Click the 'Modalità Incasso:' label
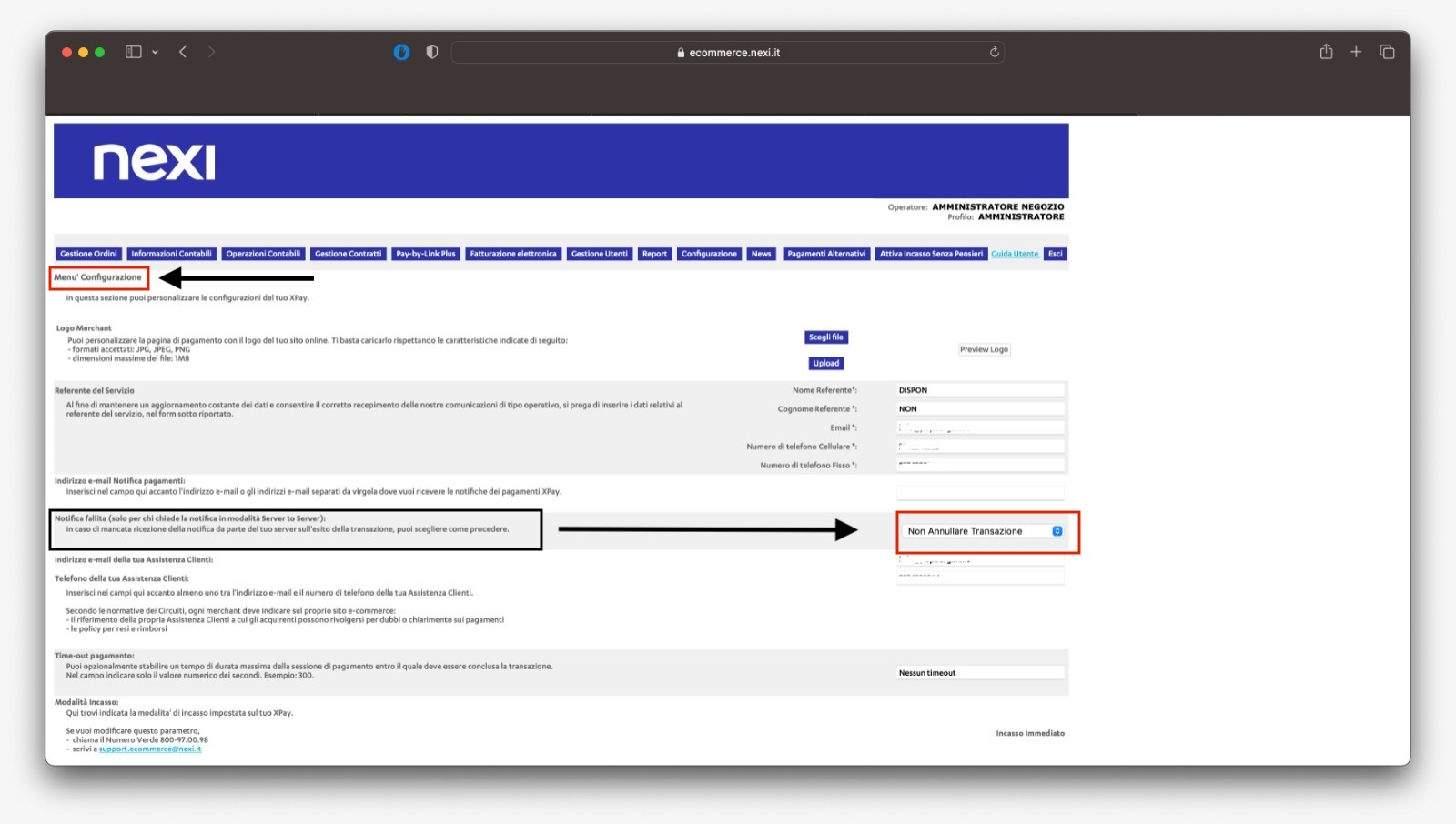1456x824 pixels. coord(86,702)
